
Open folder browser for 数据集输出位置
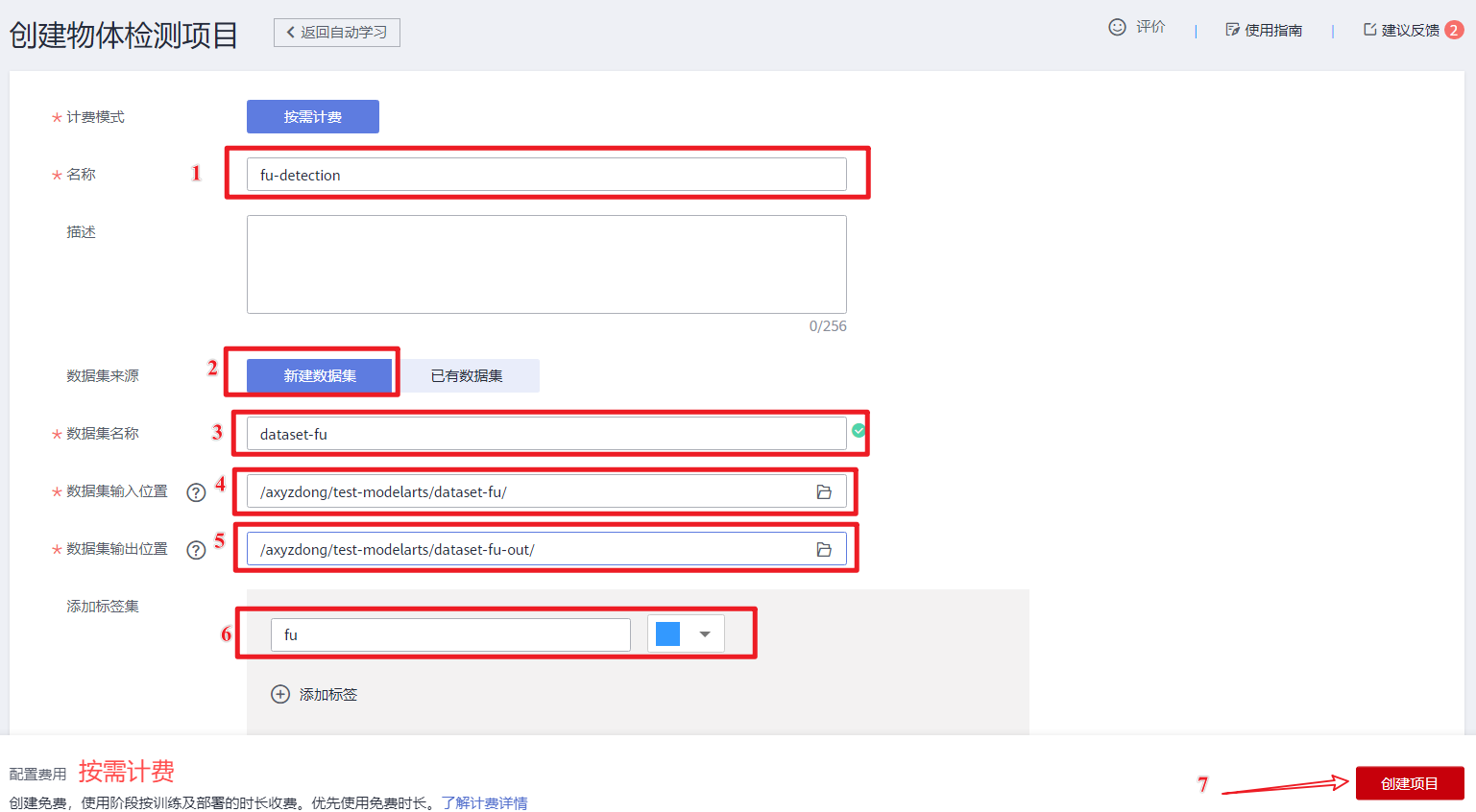pos(824,550)
